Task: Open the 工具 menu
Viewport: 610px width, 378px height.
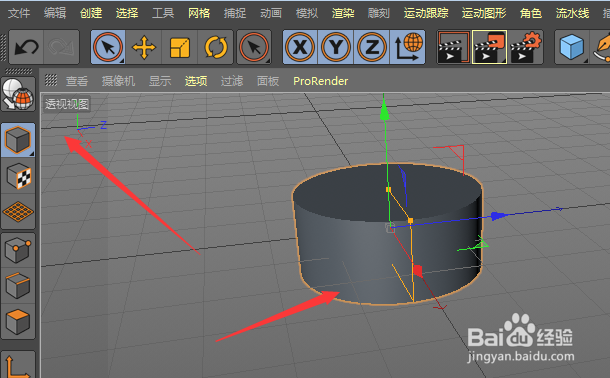Action: pos(163,13)
